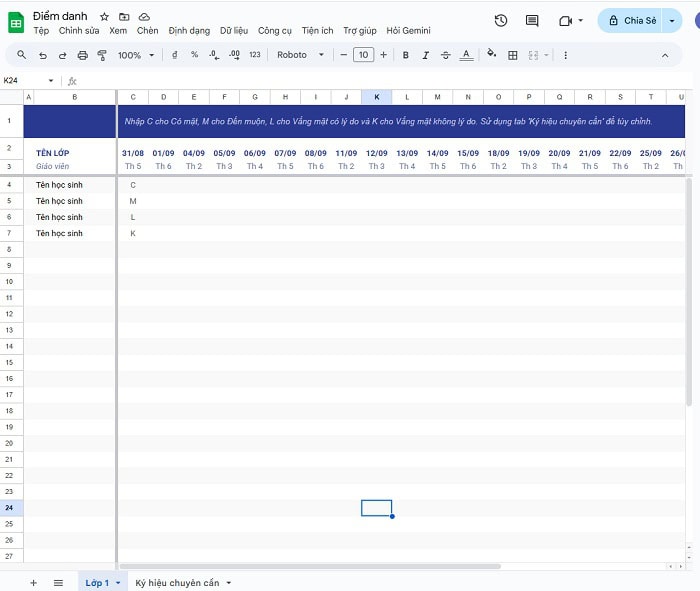
Task: Check the cloud save status icon
Action: pyautogui.click(x=144, y=17)
